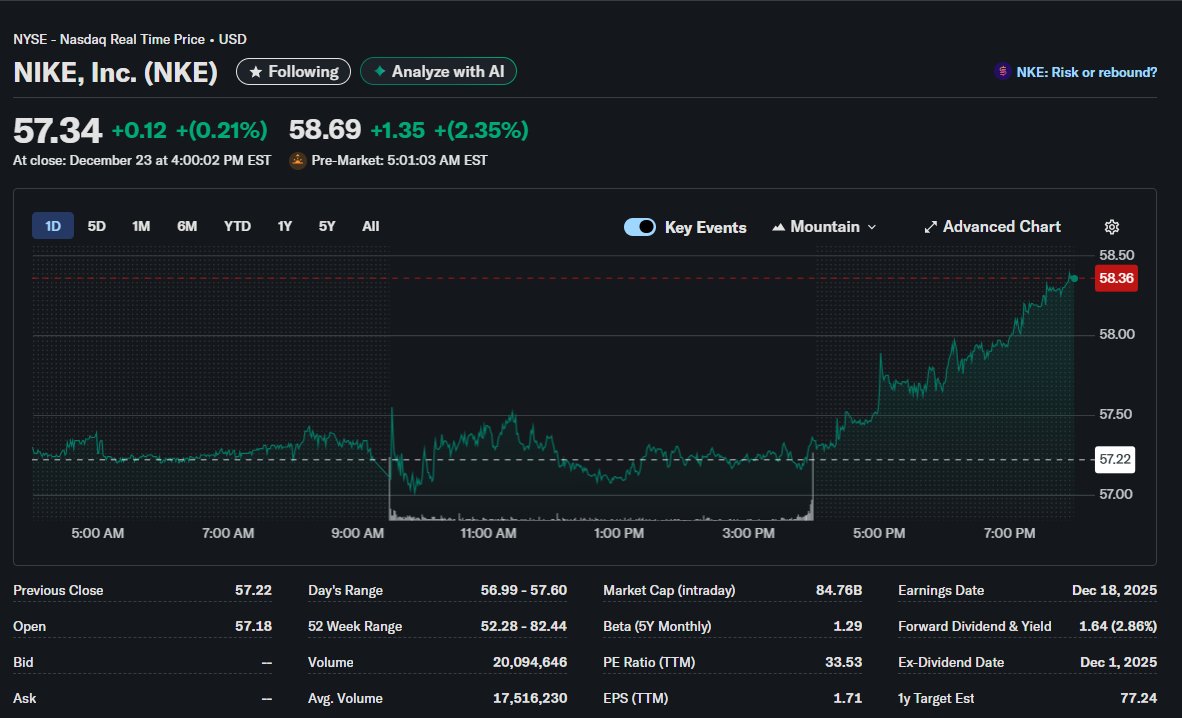Image resolution: width=1182 pixels, height=718 pixels.
Task: Click the current price marker 58.36
Action: click(1115, 279)
